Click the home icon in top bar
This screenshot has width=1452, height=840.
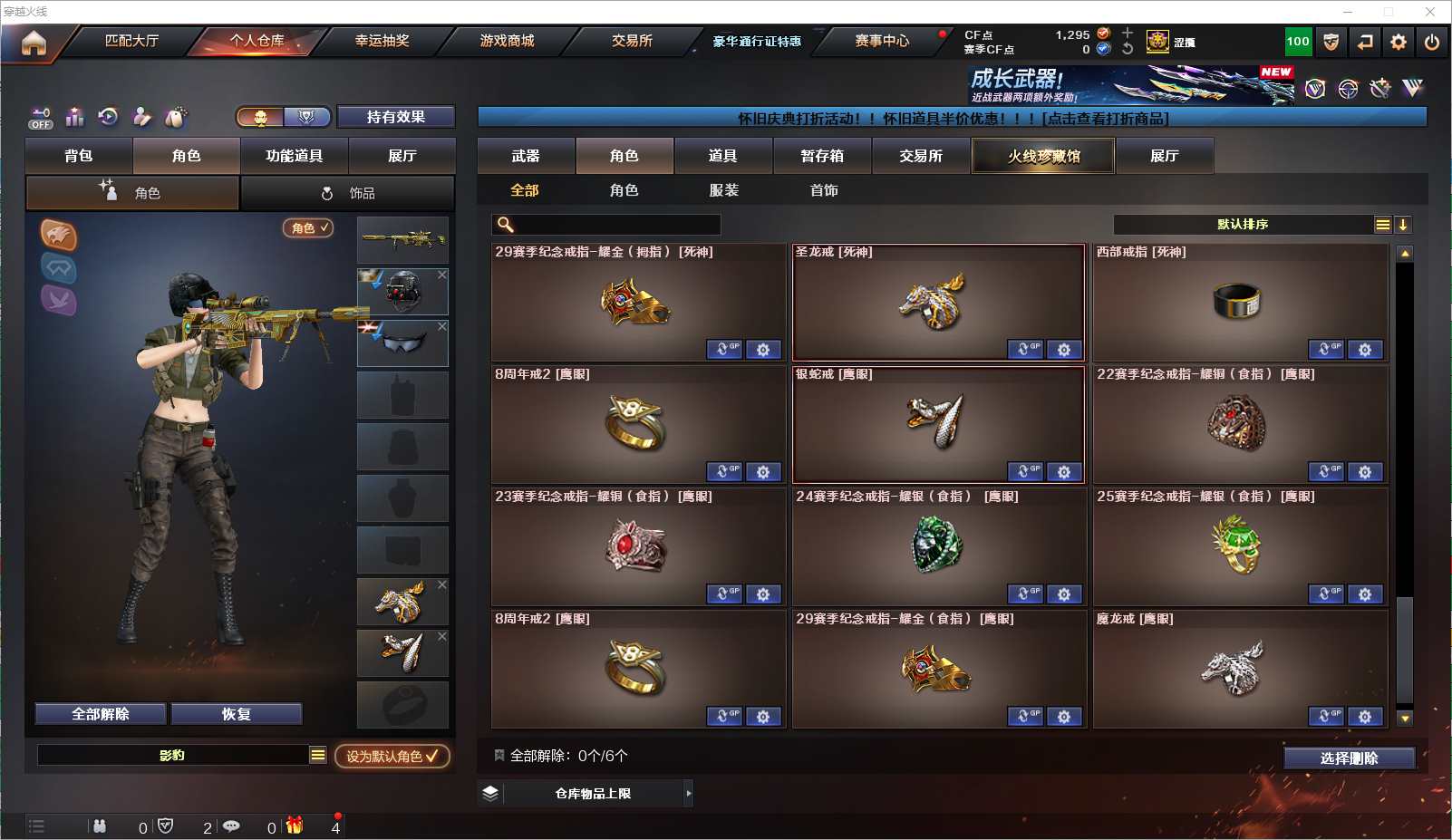(34, 43)
